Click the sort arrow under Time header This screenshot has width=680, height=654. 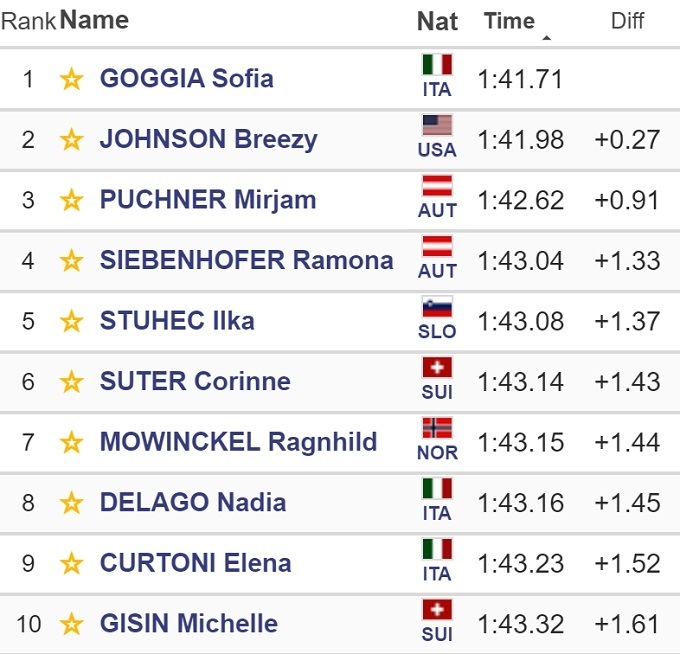pos(546,38)
